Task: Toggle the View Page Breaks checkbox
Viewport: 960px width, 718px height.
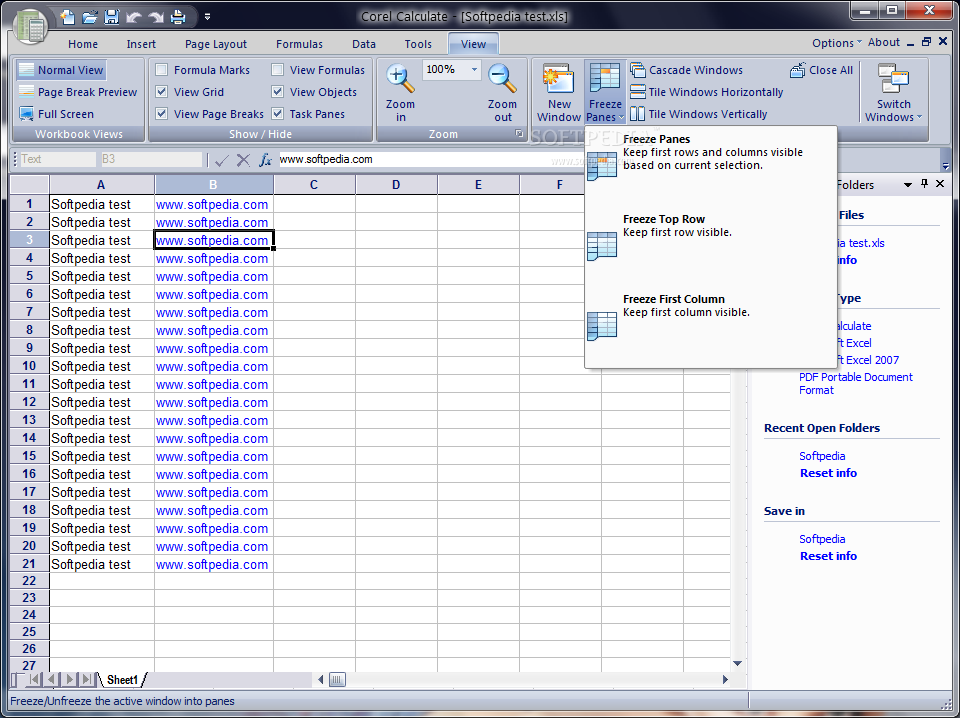Action: click(162, 114)
